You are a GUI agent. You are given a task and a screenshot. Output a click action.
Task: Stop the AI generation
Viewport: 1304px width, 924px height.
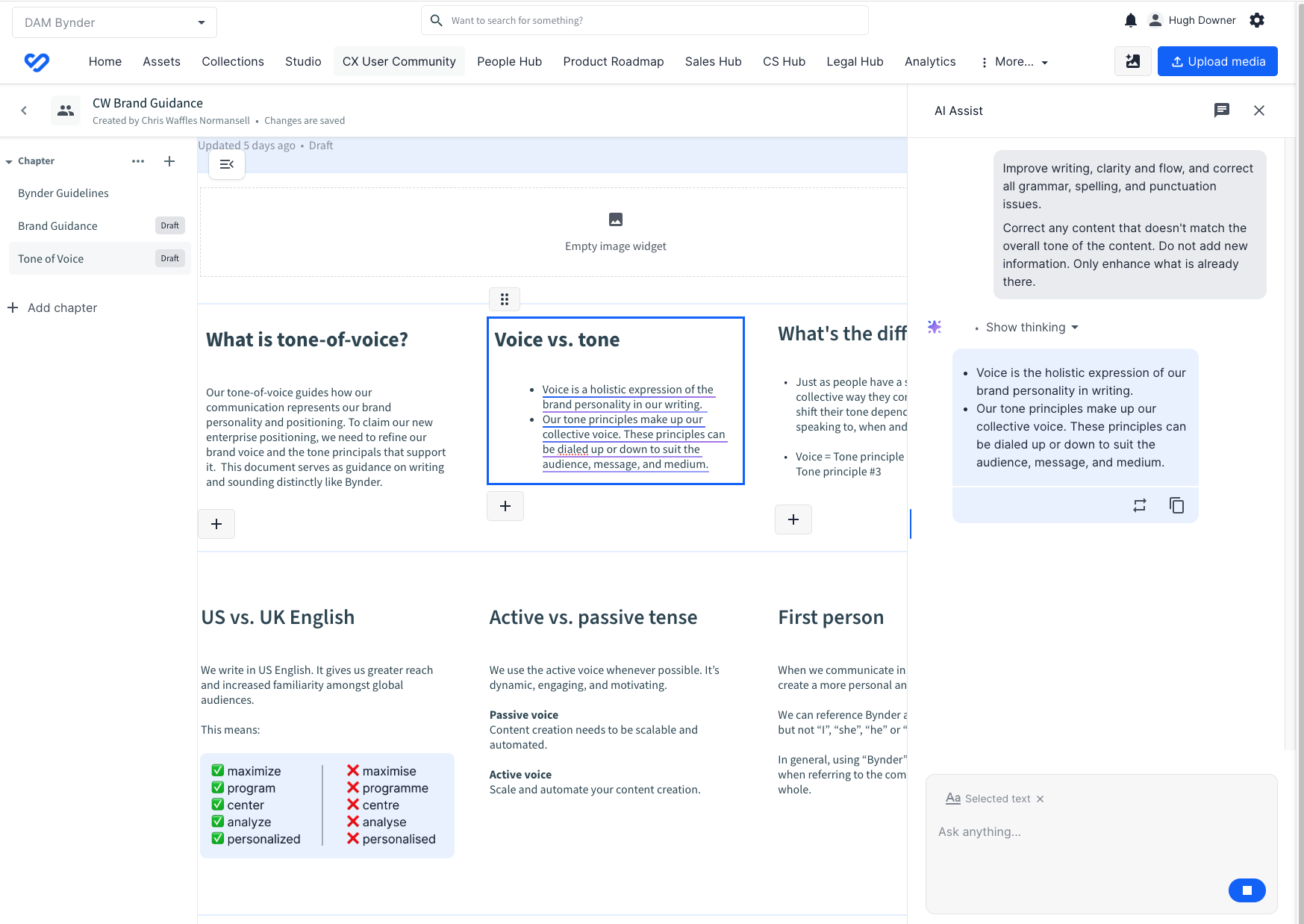pos(1247,890)
